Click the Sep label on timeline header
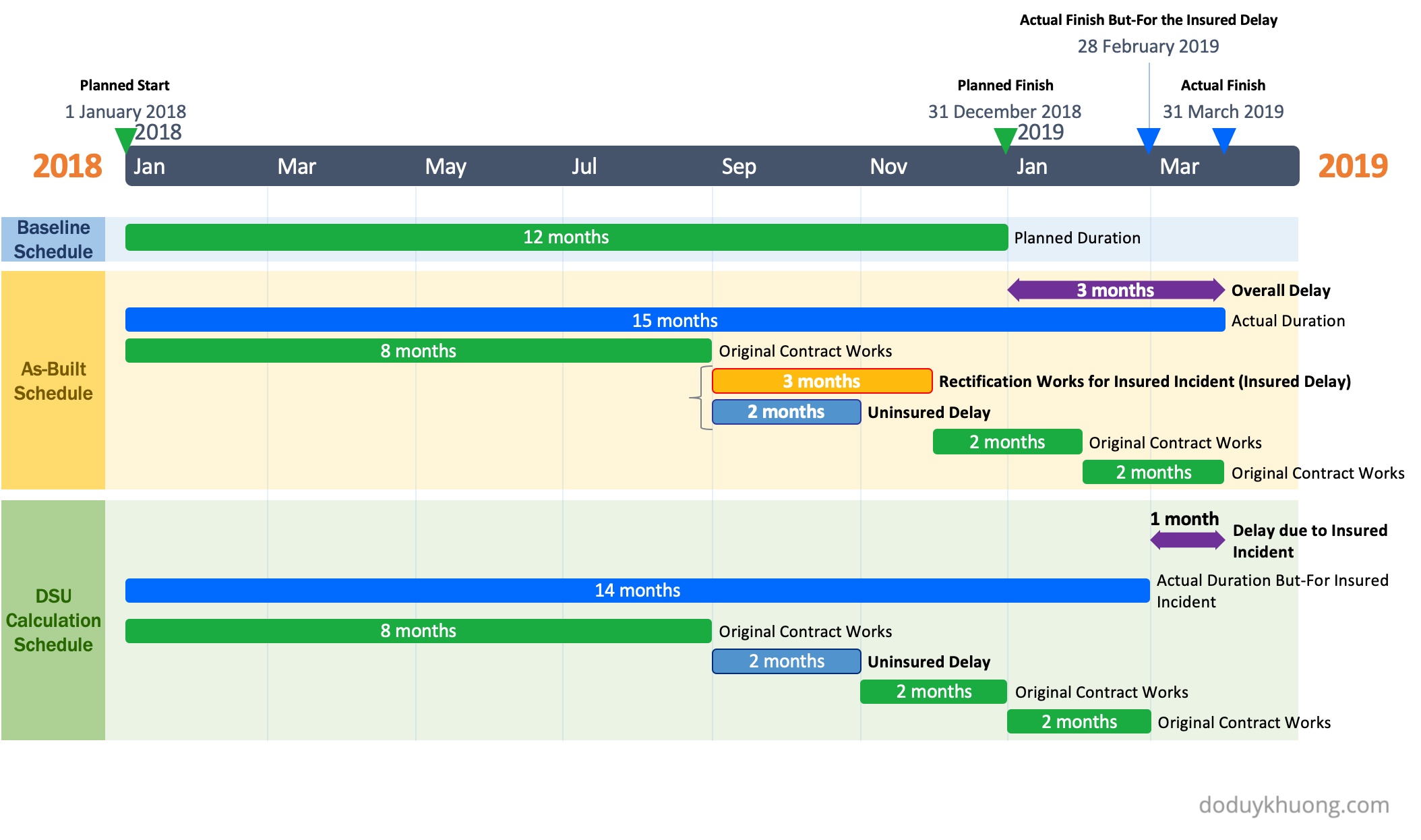Image resolution: width=1421 pixels, height=840 pixels. [x=739, y=167]
